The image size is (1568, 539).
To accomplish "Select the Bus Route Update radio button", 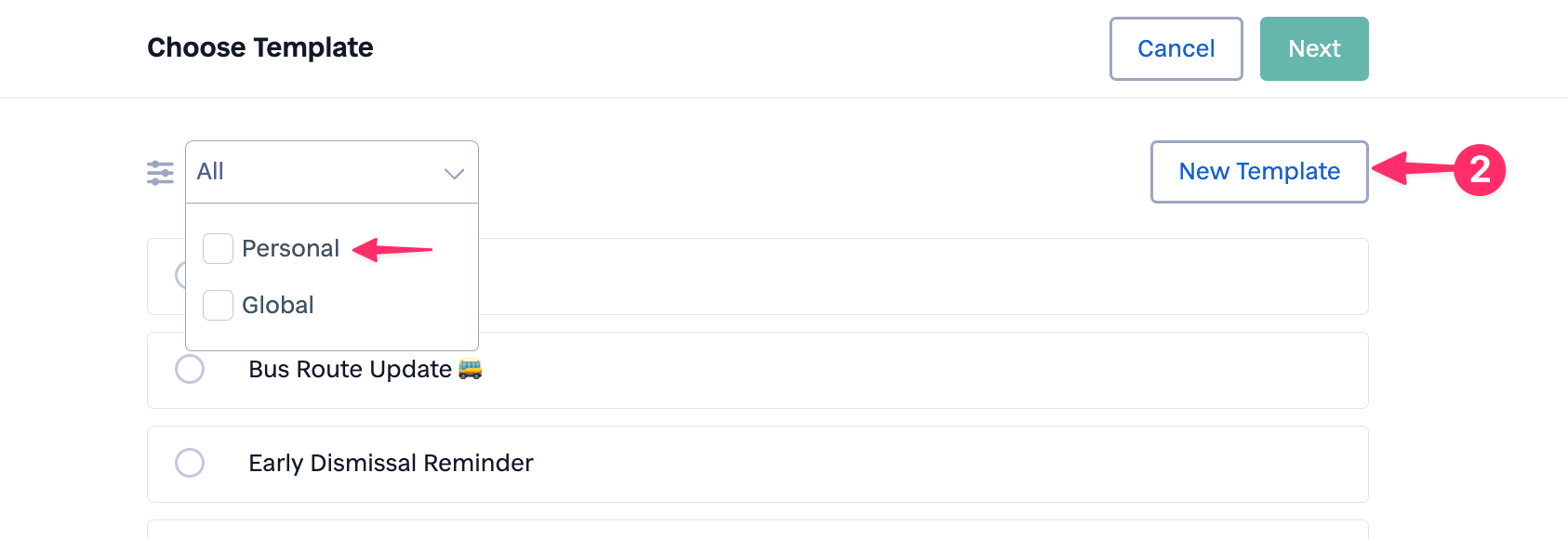I will coord(190,369).
